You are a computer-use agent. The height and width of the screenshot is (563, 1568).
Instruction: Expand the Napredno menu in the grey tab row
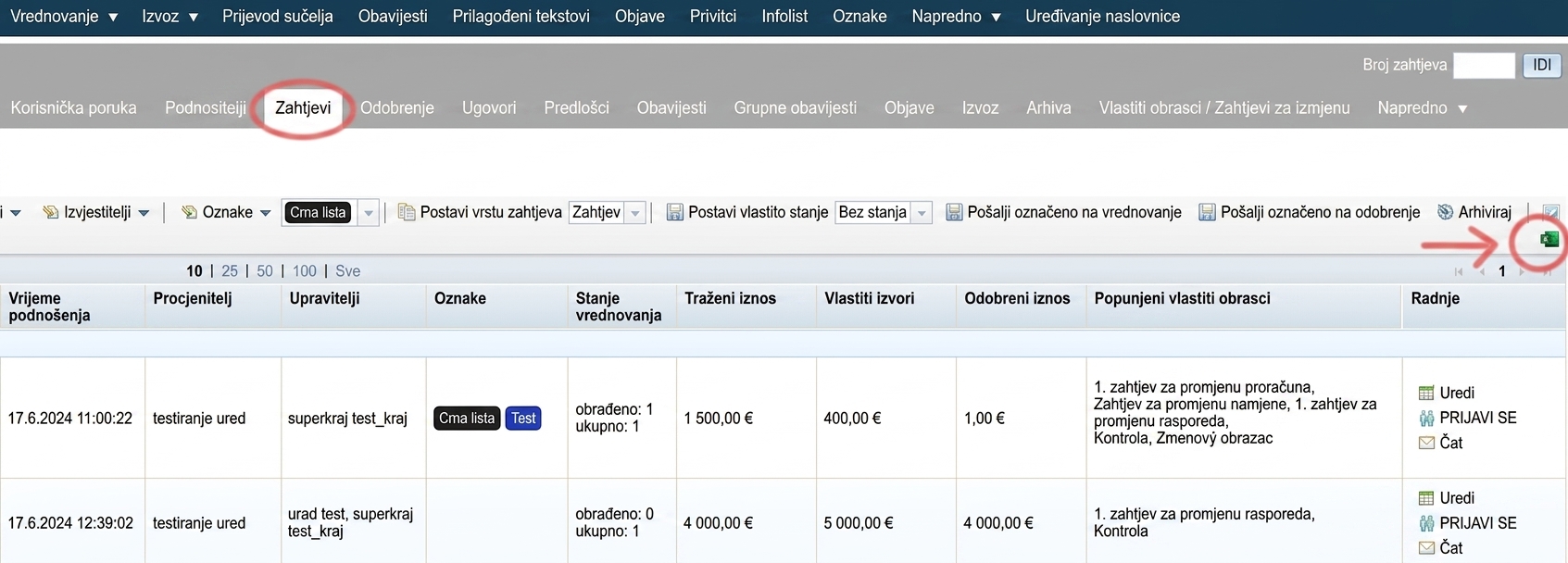[1423, 108]
